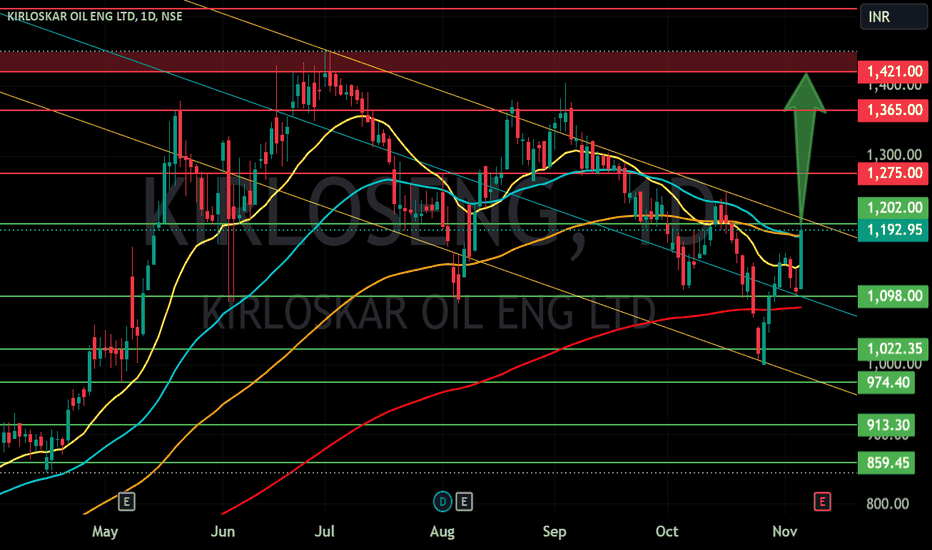Open the INR currency selector
Viewport: 932px width, 550px height.
pyautogui.click(x=893, y=17)
